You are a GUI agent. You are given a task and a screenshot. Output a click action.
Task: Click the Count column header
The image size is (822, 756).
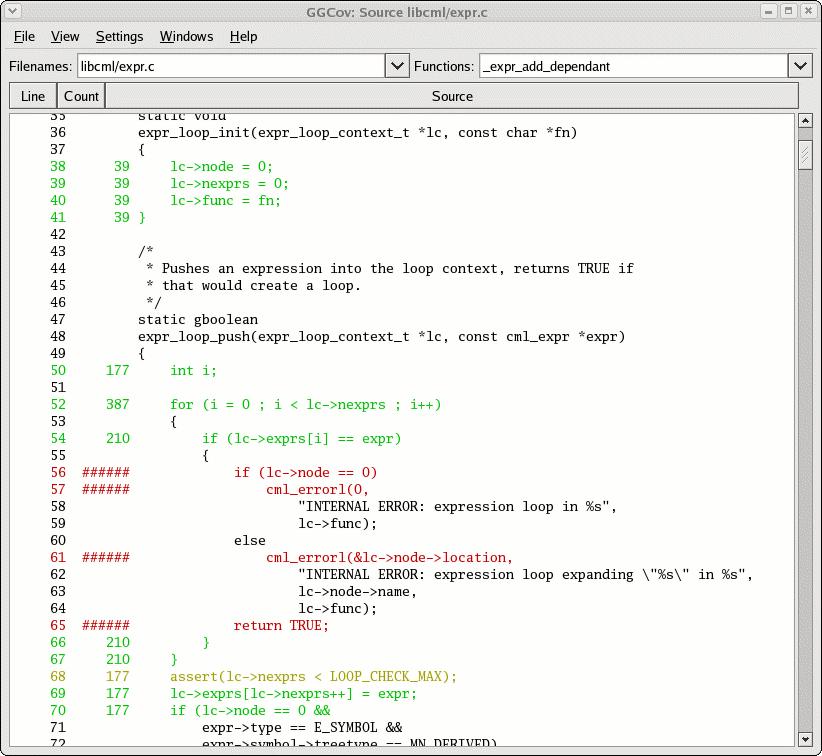[81, 96]
